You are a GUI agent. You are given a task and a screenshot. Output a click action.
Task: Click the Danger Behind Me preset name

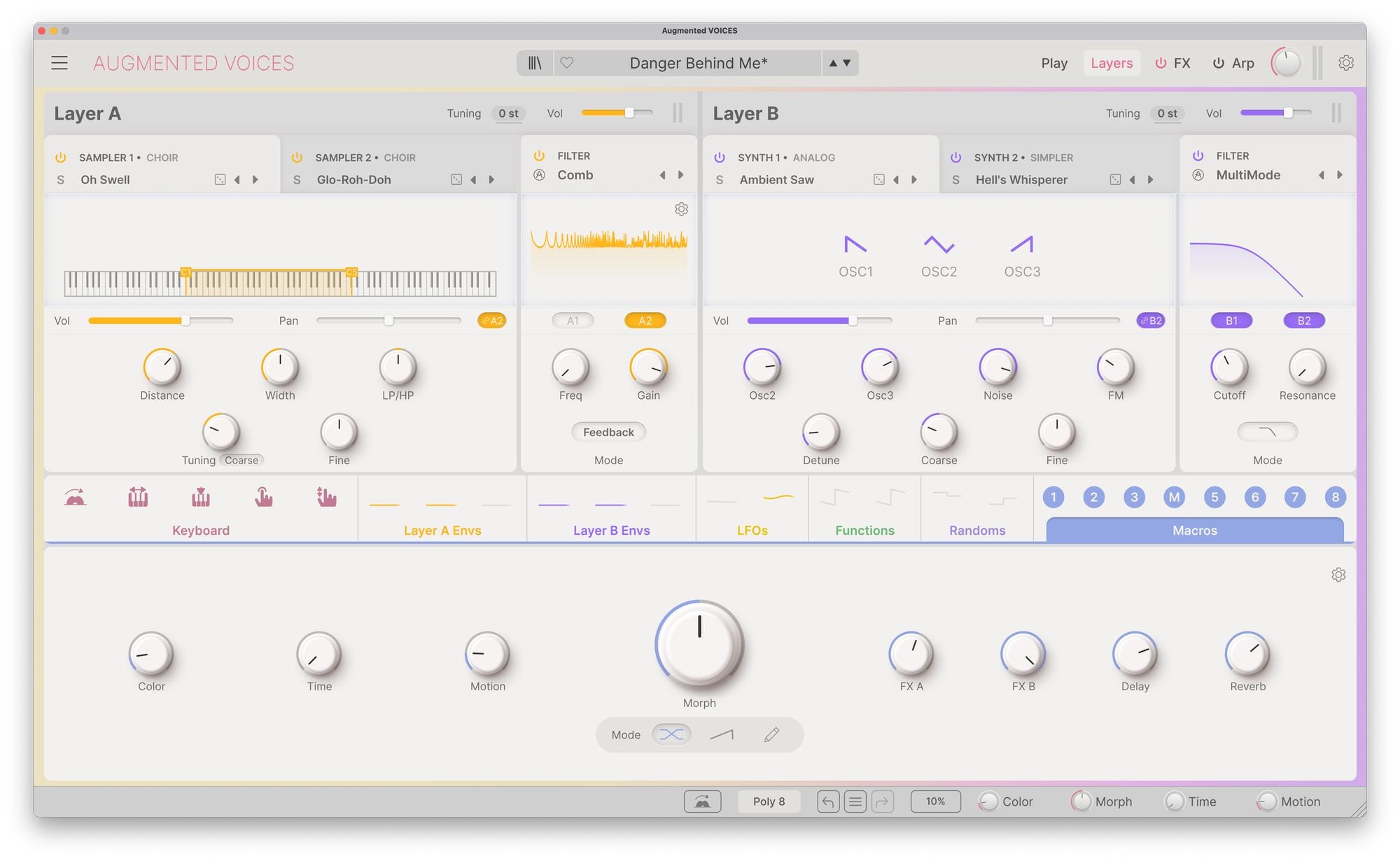point(699,63)
